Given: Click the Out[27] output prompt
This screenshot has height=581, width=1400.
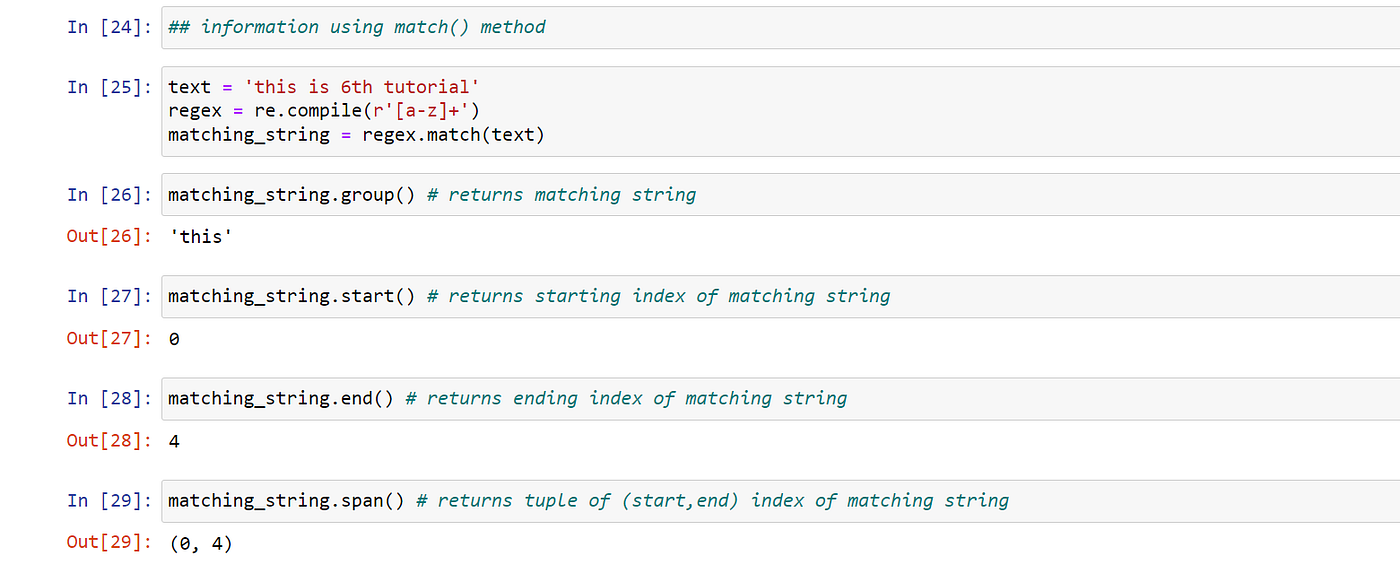Looking at the screenshot, I should click(x=108, y=338).
